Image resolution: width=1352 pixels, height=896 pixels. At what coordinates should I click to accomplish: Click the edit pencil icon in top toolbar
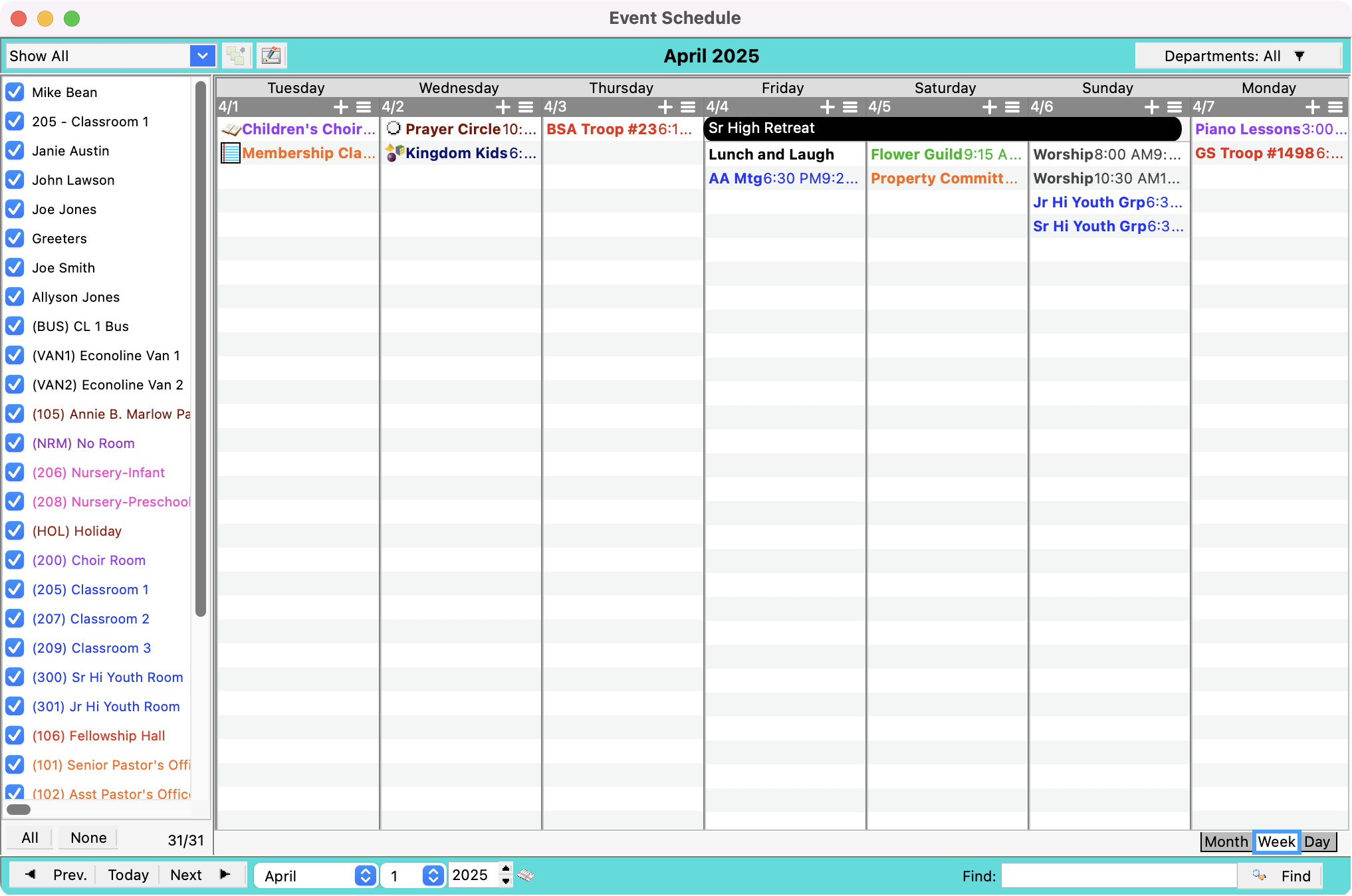[271, 56]
